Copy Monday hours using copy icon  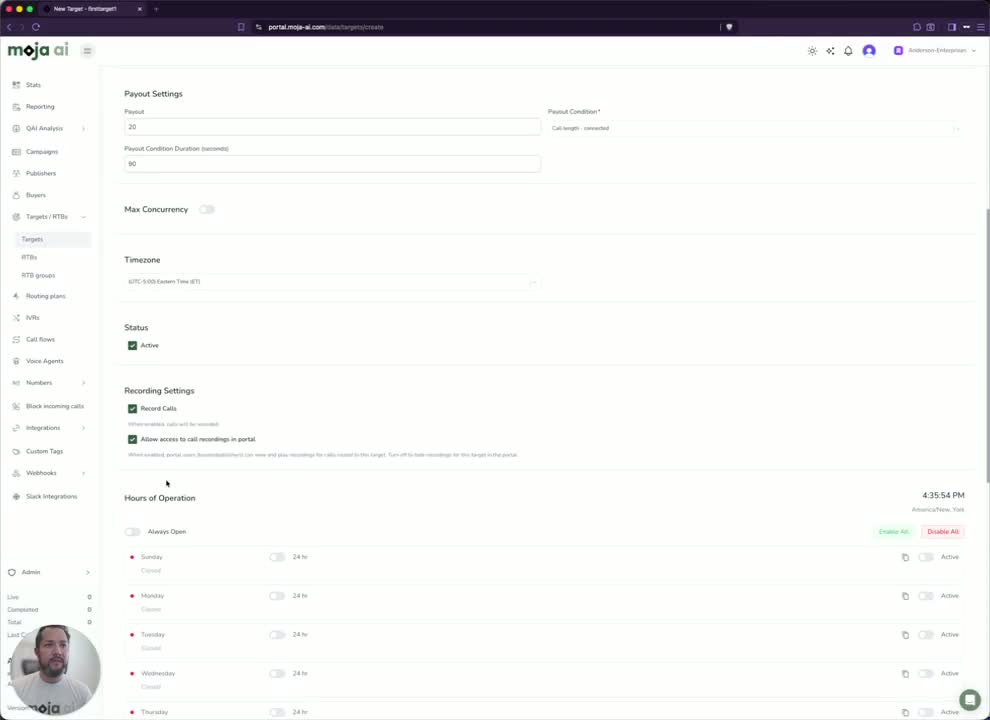click(905, 596)
